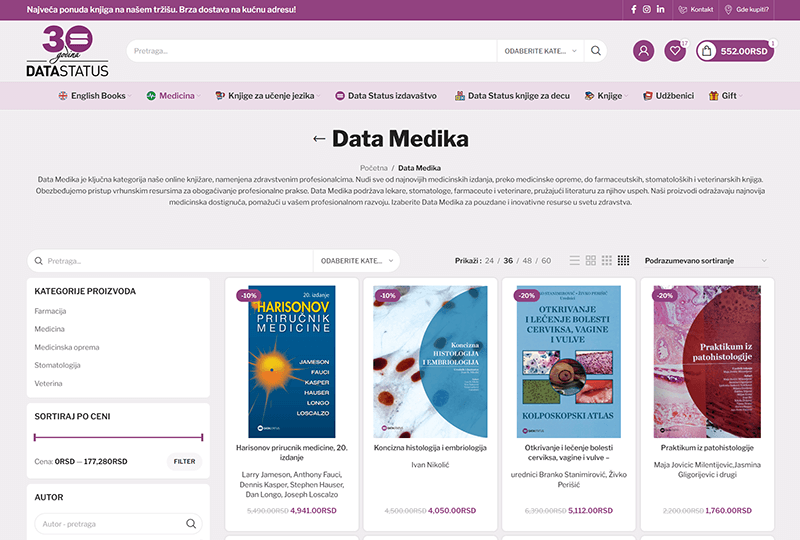Open the shop filter ODABERITE KATE... dropdown
The image size is (800, 540).
357,261
